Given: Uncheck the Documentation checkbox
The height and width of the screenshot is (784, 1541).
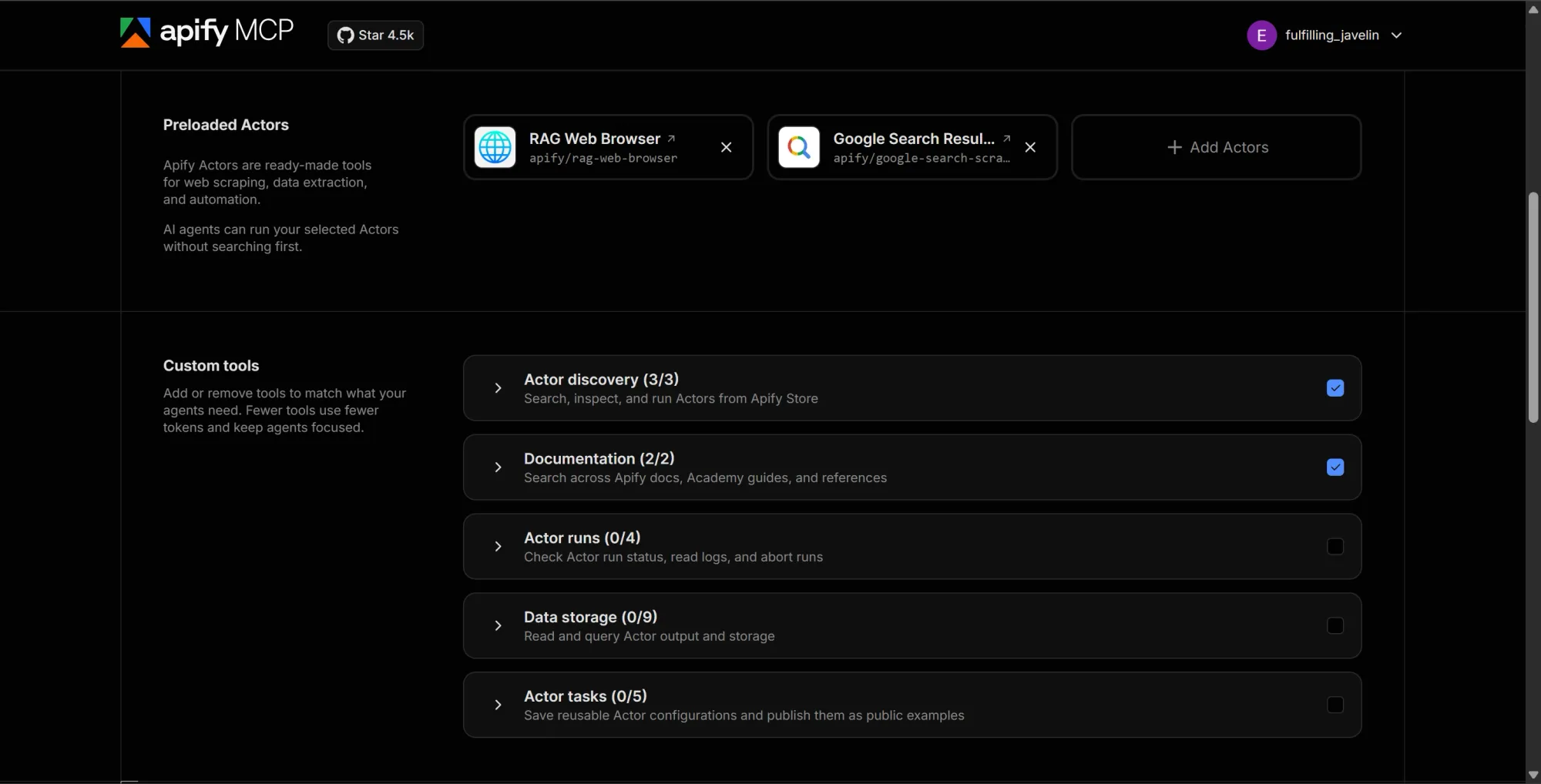Looking at the screenshot, I should [x=1335, y=467].
